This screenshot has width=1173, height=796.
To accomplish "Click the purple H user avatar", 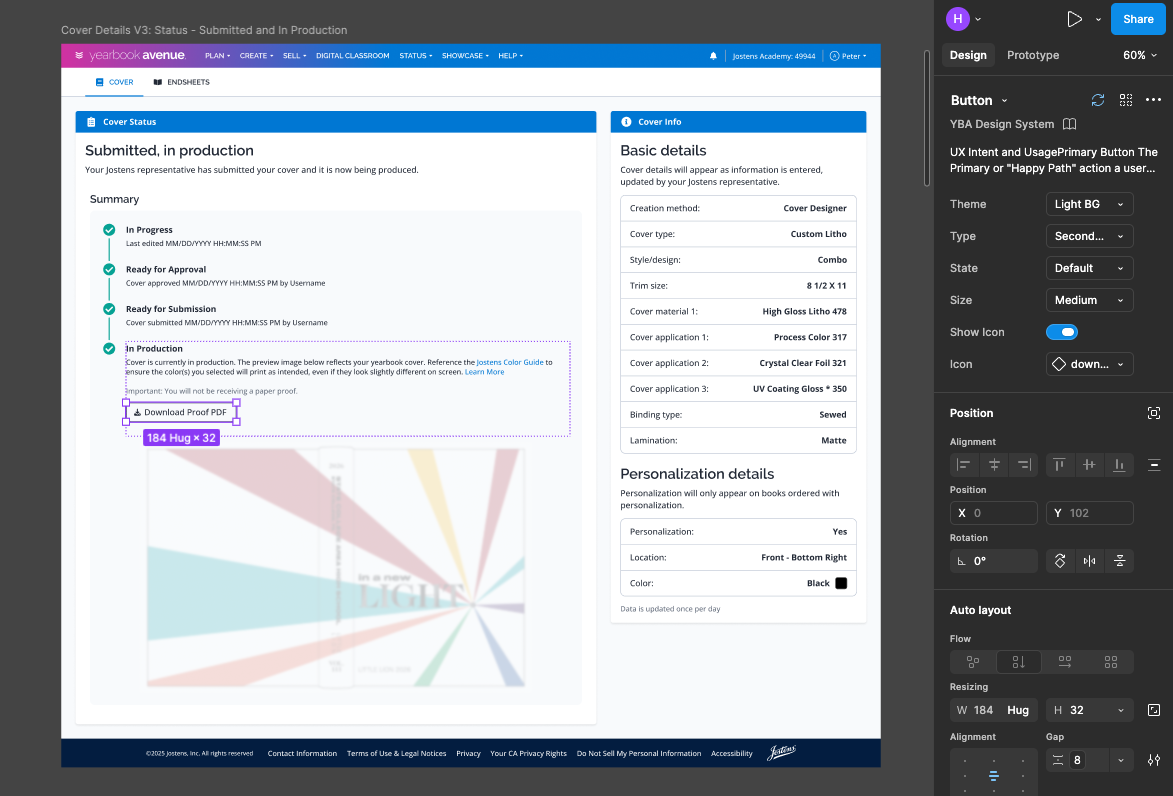I will tap(958, 19).
